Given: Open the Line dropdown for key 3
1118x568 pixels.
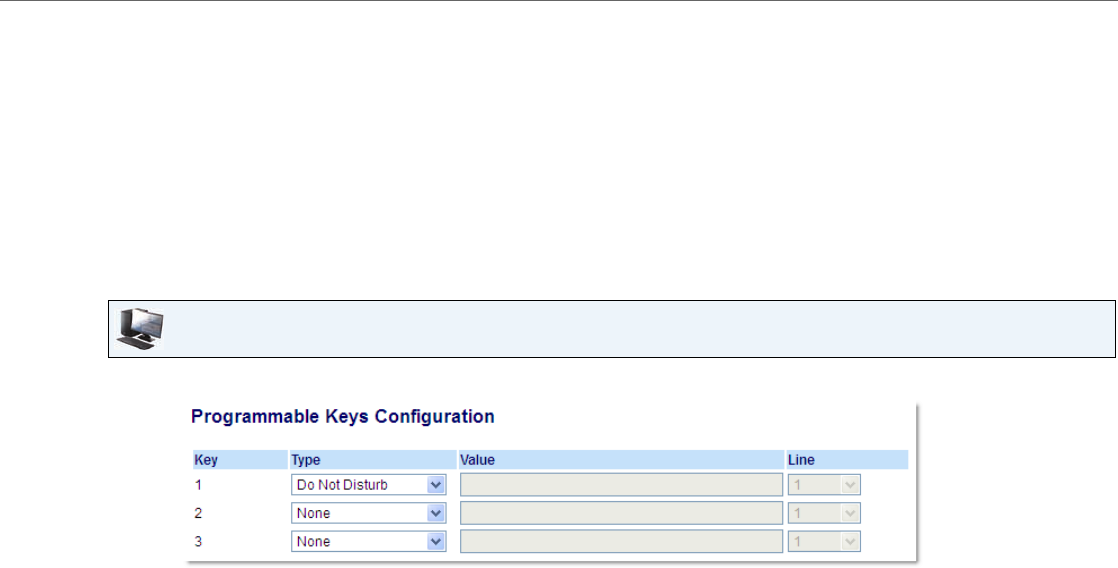Looking at the screenshot, I should click(824, 542).
